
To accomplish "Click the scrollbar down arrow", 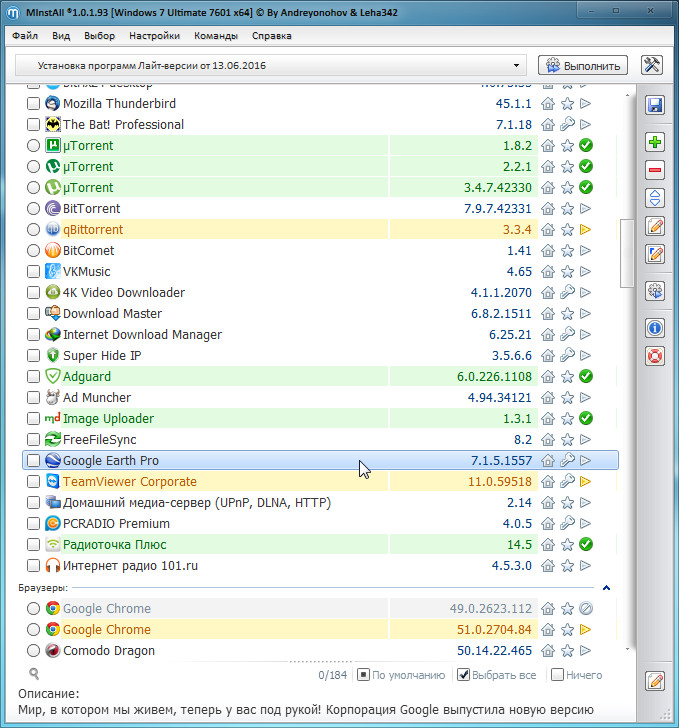I will [627, 649].
